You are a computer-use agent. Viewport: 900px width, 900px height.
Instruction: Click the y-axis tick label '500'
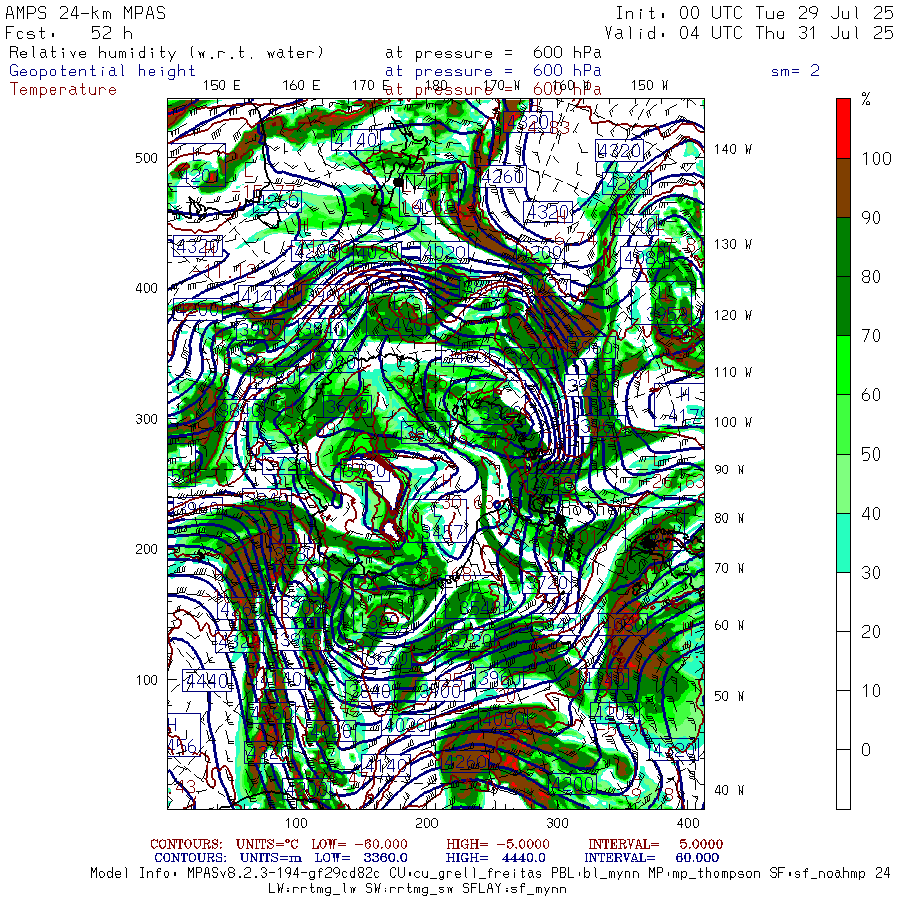pyautogui.click(x=146, y=158)
